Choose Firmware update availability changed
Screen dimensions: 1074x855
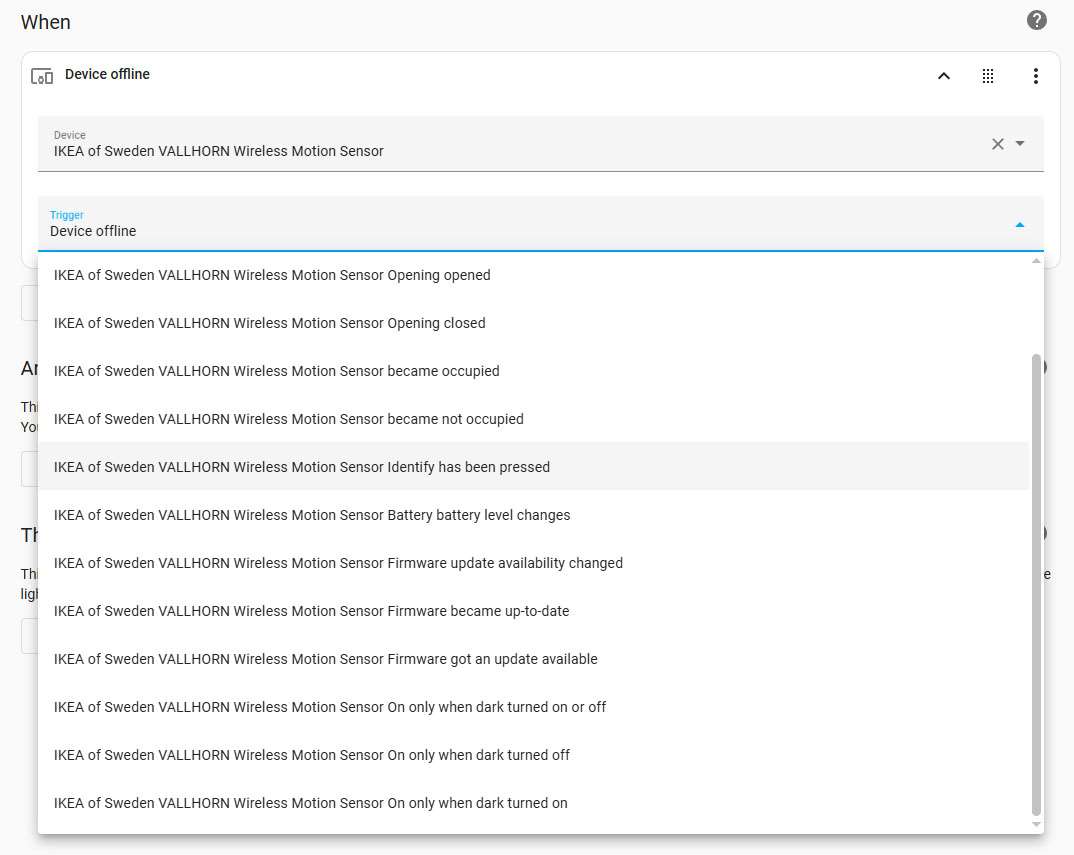(x=338, y=563)
